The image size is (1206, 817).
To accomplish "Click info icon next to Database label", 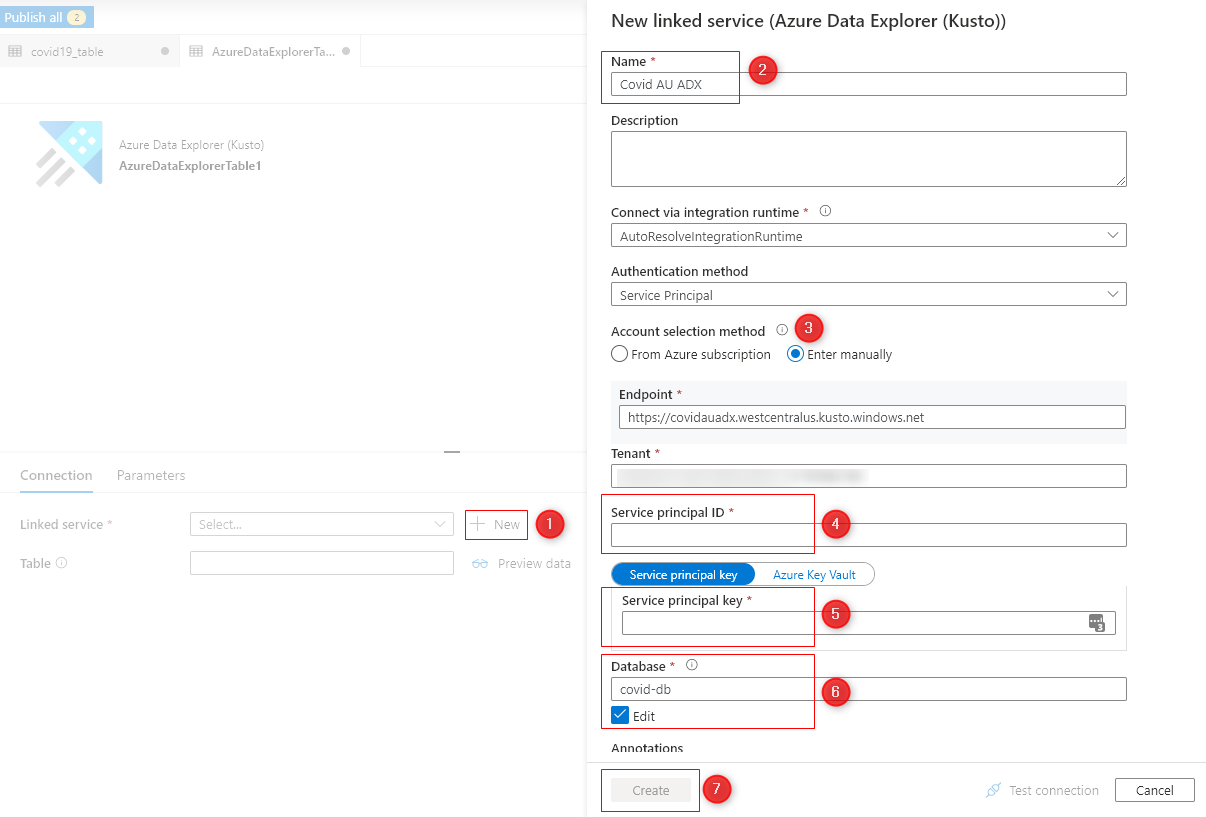I will coord(691,665).
